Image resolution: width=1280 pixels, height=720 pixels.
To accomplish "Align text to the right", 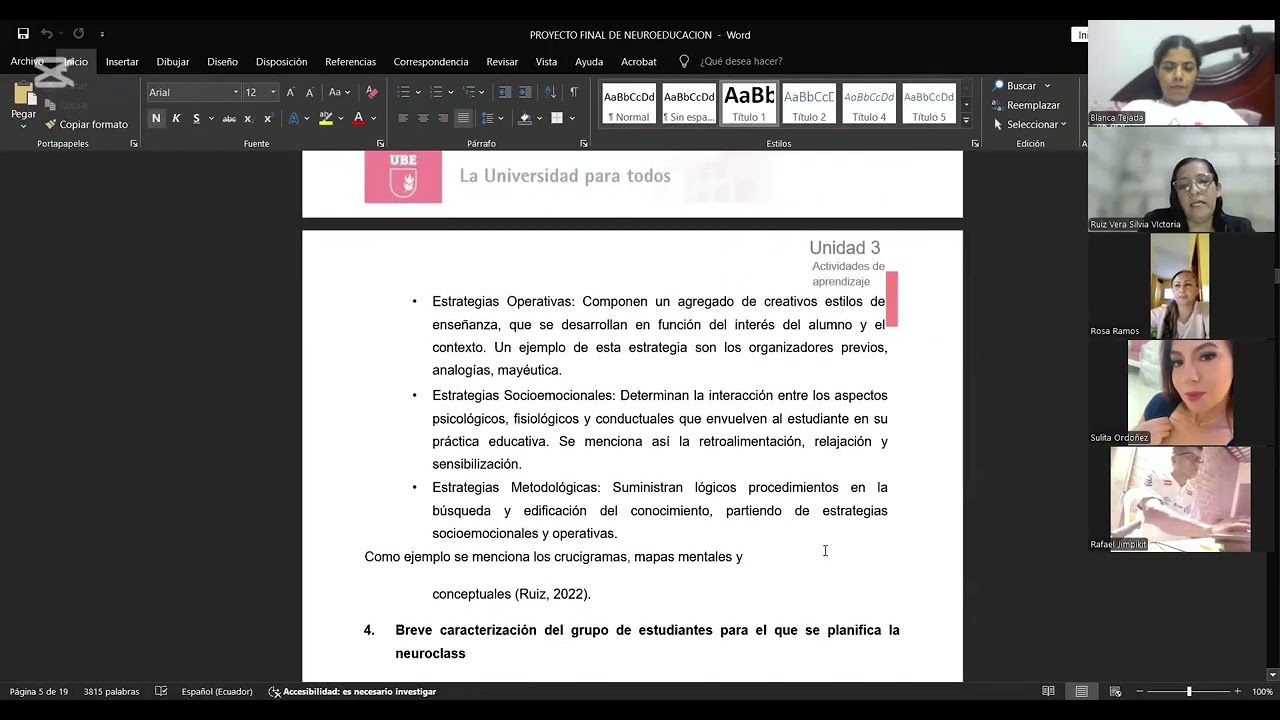I will tap(443, 118).
